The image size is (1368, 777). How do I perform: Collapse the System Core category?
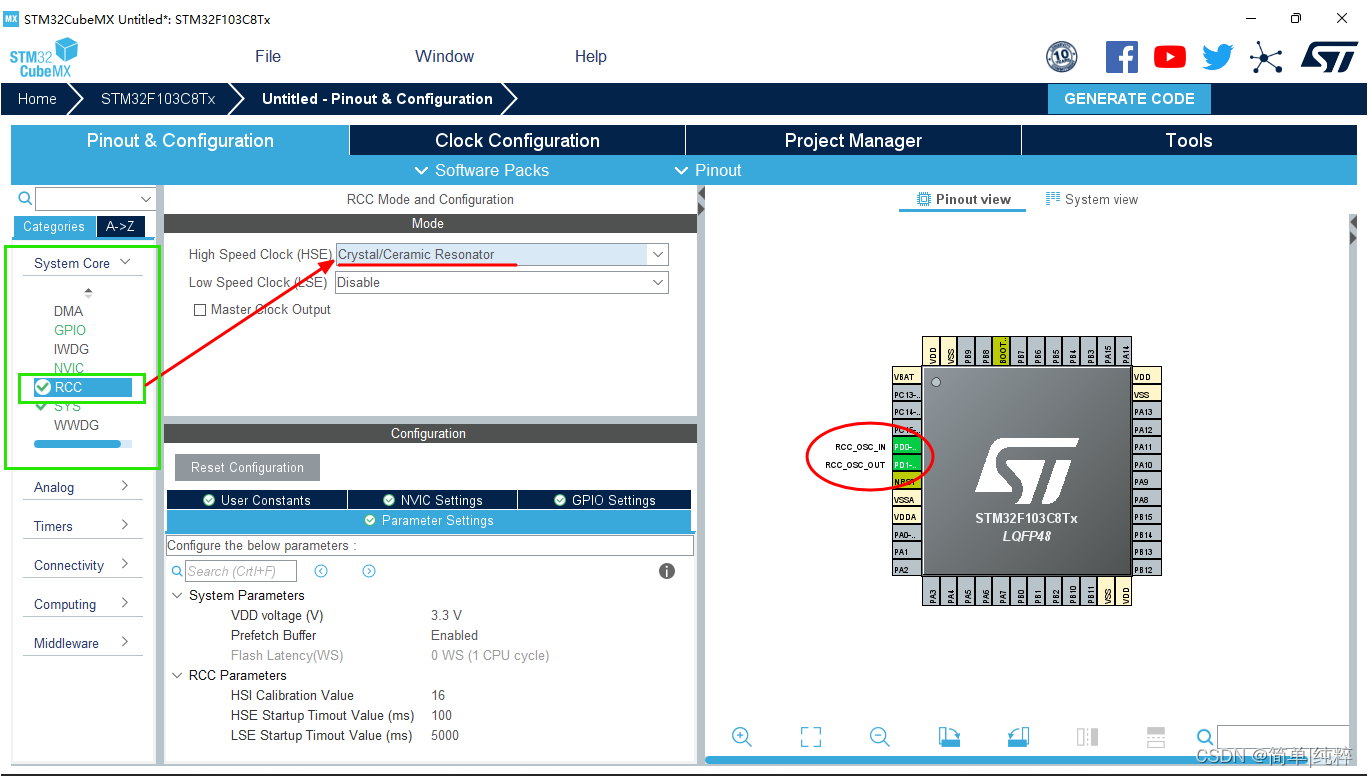click(x=125, y=262)
